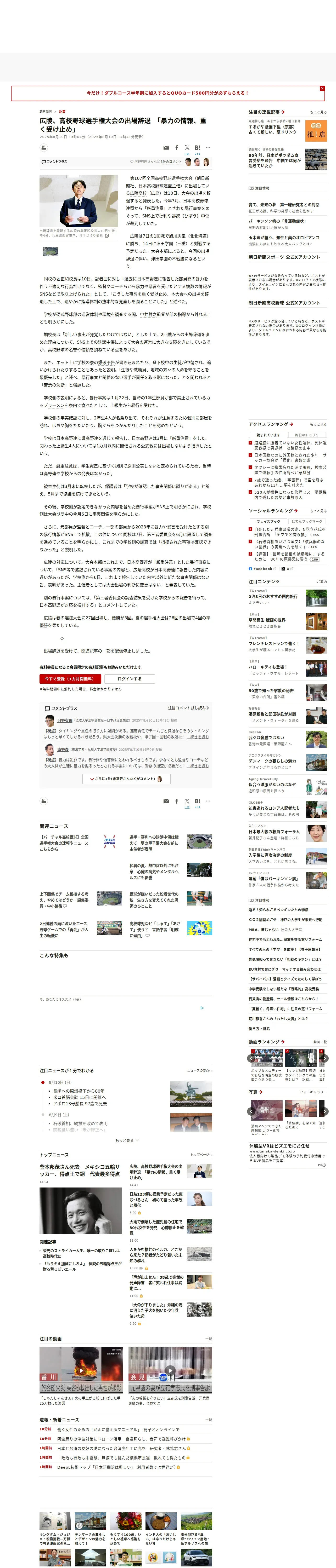336x1568 pixels.
Task: Show next items in 動画ランキング carousel
Action: pos(324,1058)
